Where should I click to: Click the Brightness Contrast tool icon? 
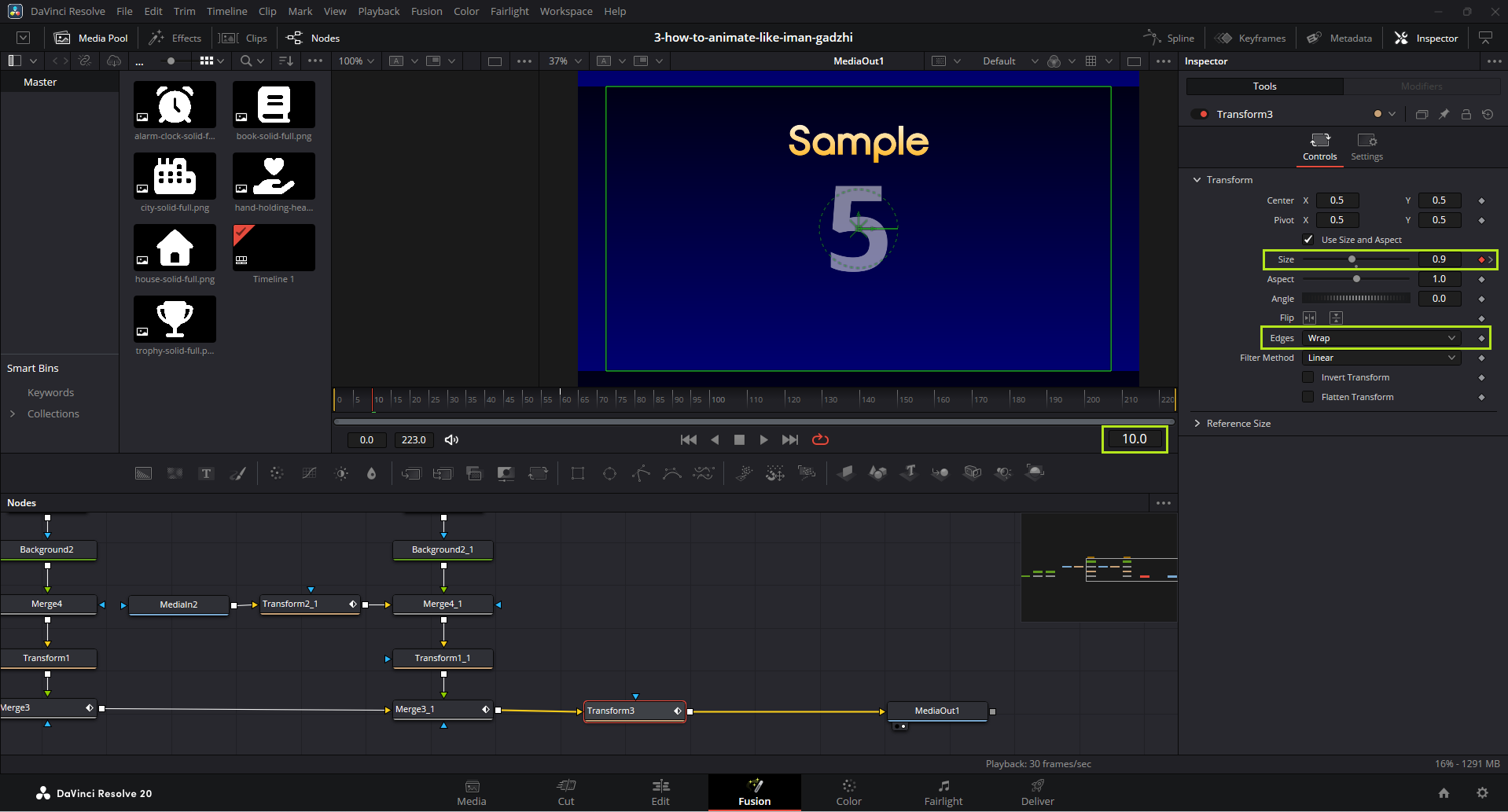click(x=341, y=473)
